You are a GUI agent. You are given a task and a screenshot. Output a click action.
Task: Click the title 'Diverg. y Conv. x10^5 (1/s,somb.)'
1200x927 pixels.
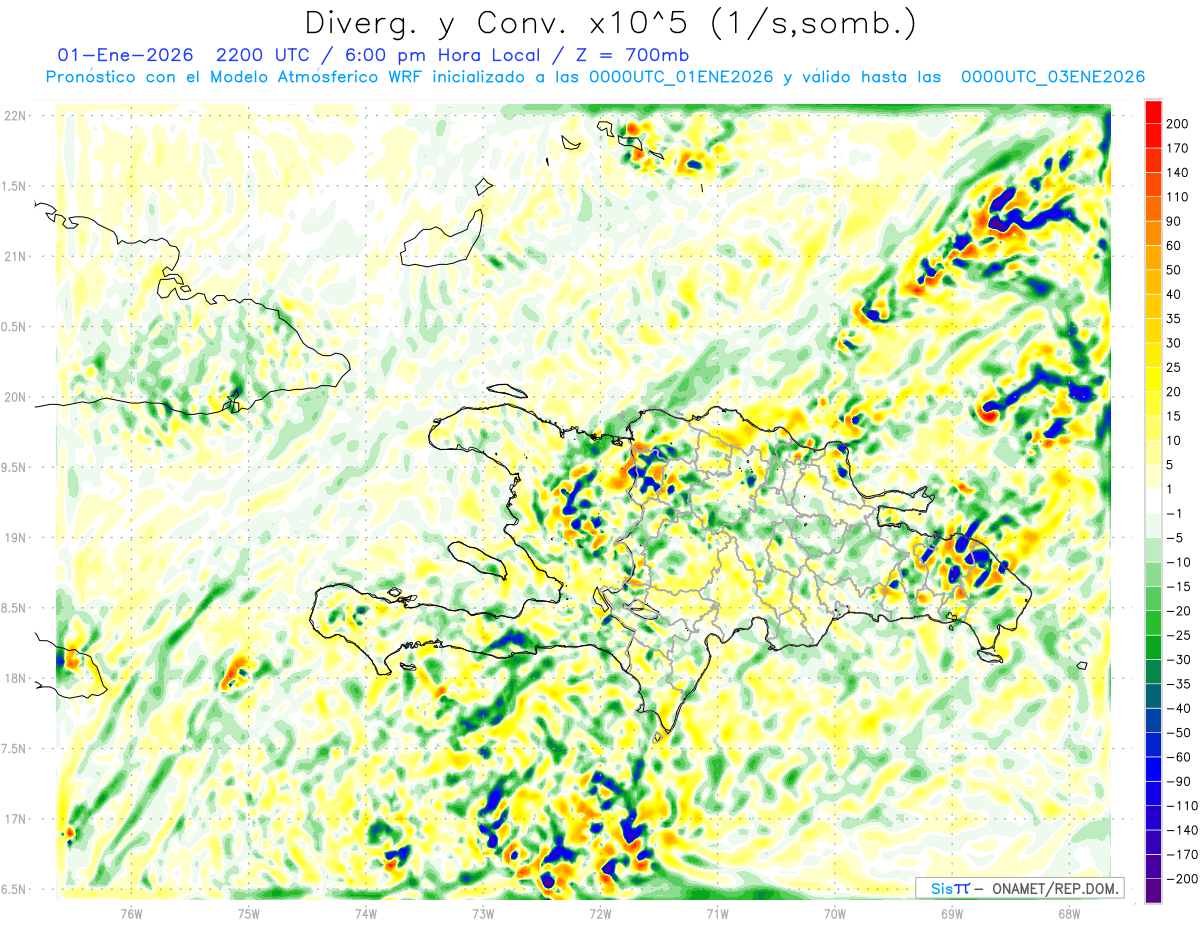[x=610, y=22]
